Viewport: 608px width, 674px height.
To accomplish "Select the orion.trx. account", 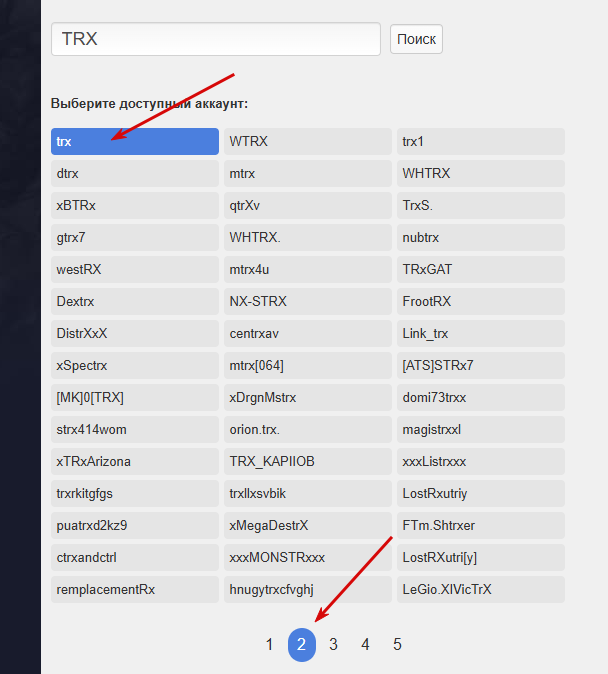I will click(x=308, y=429).
